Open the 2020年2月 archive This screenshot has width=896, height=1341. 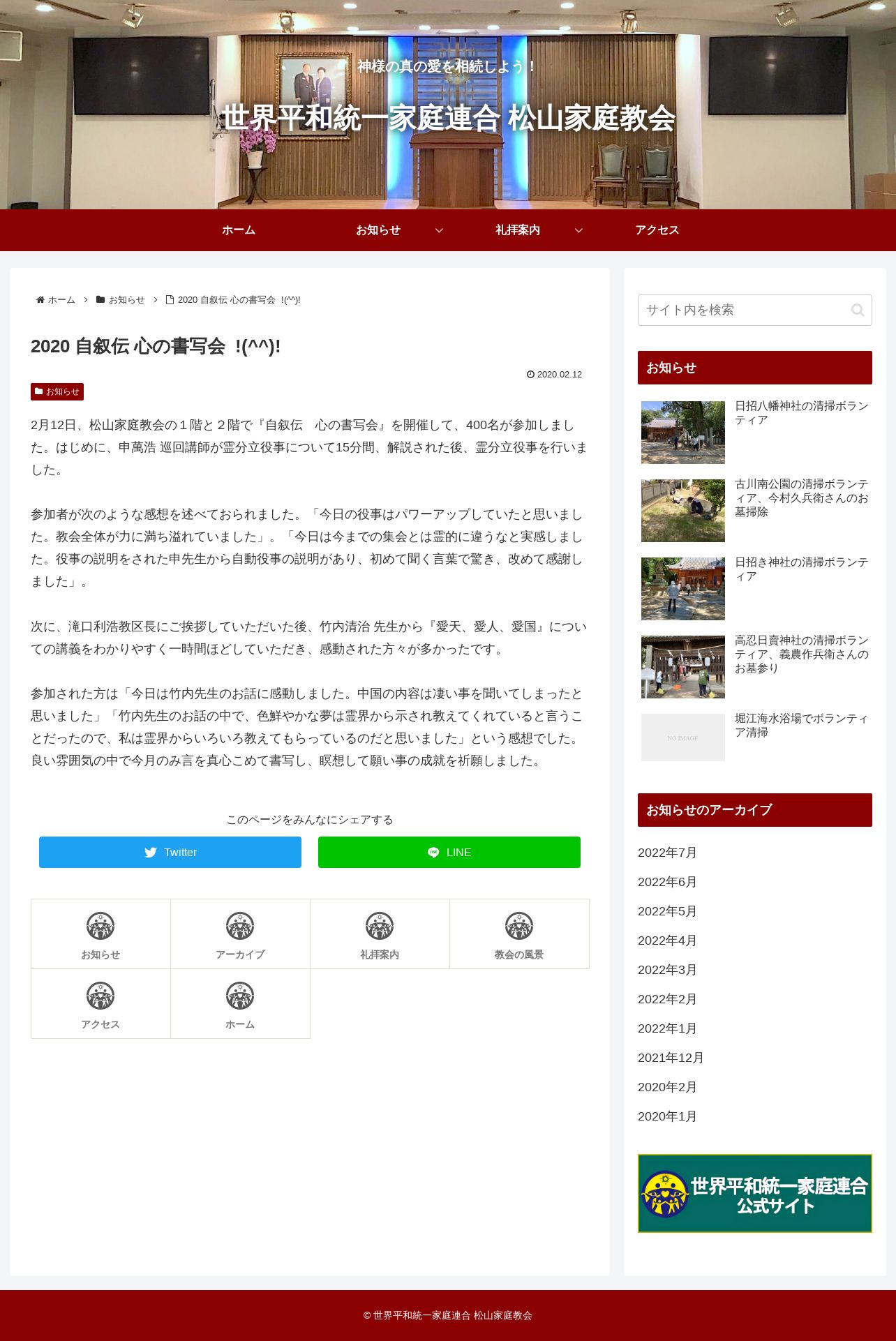tap(667, 1087)
